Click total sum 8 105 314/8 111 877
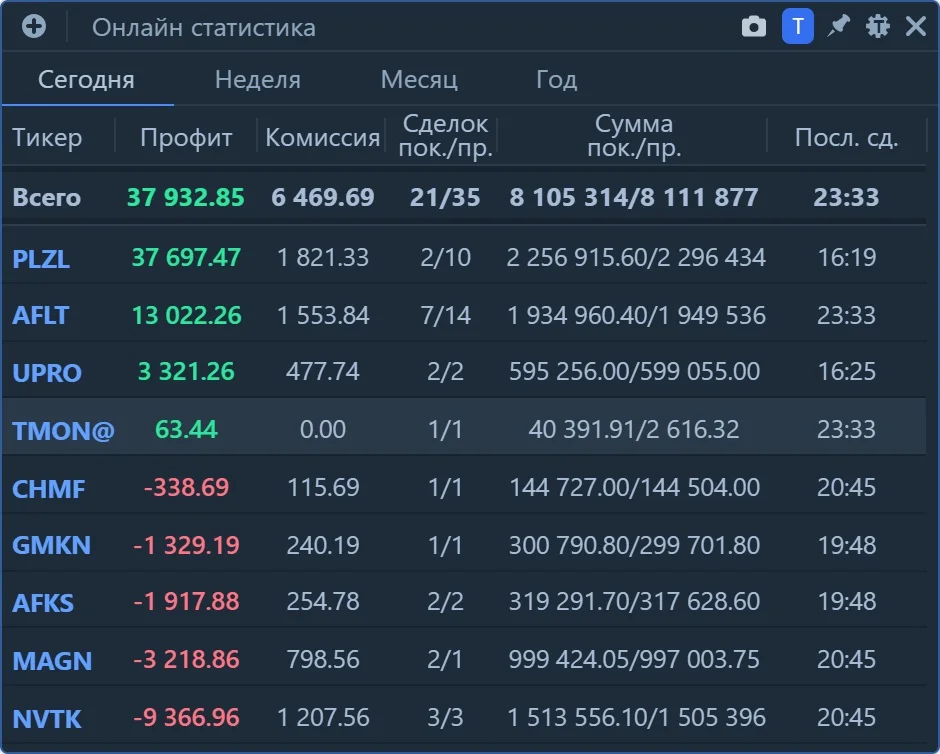Image resolution: width=940 pixels, height=754 pixels. coord(634,197)
